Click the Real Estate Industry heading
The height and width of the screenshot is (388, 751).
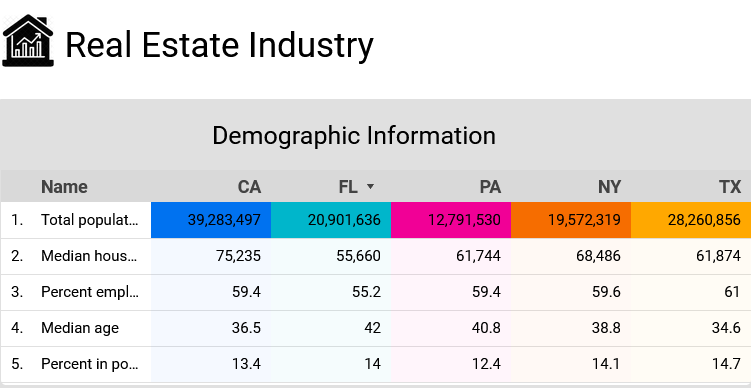pyautogui.click(x=219, y=46)
